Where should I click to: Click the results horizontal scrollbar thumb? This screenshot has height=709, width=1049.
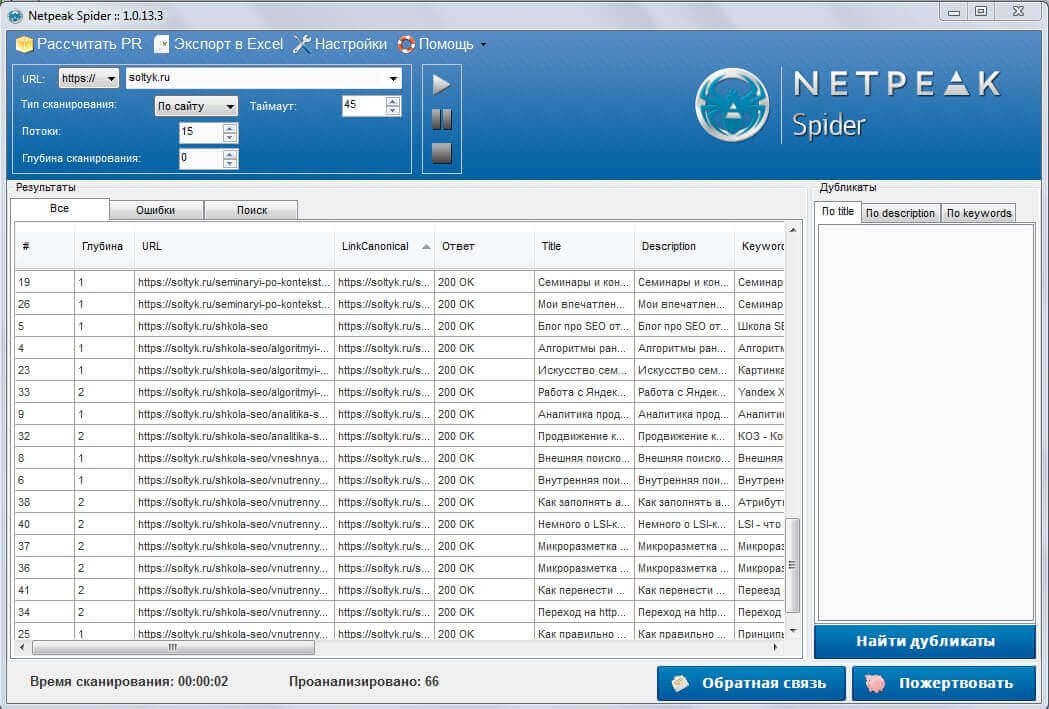(173, 647)
